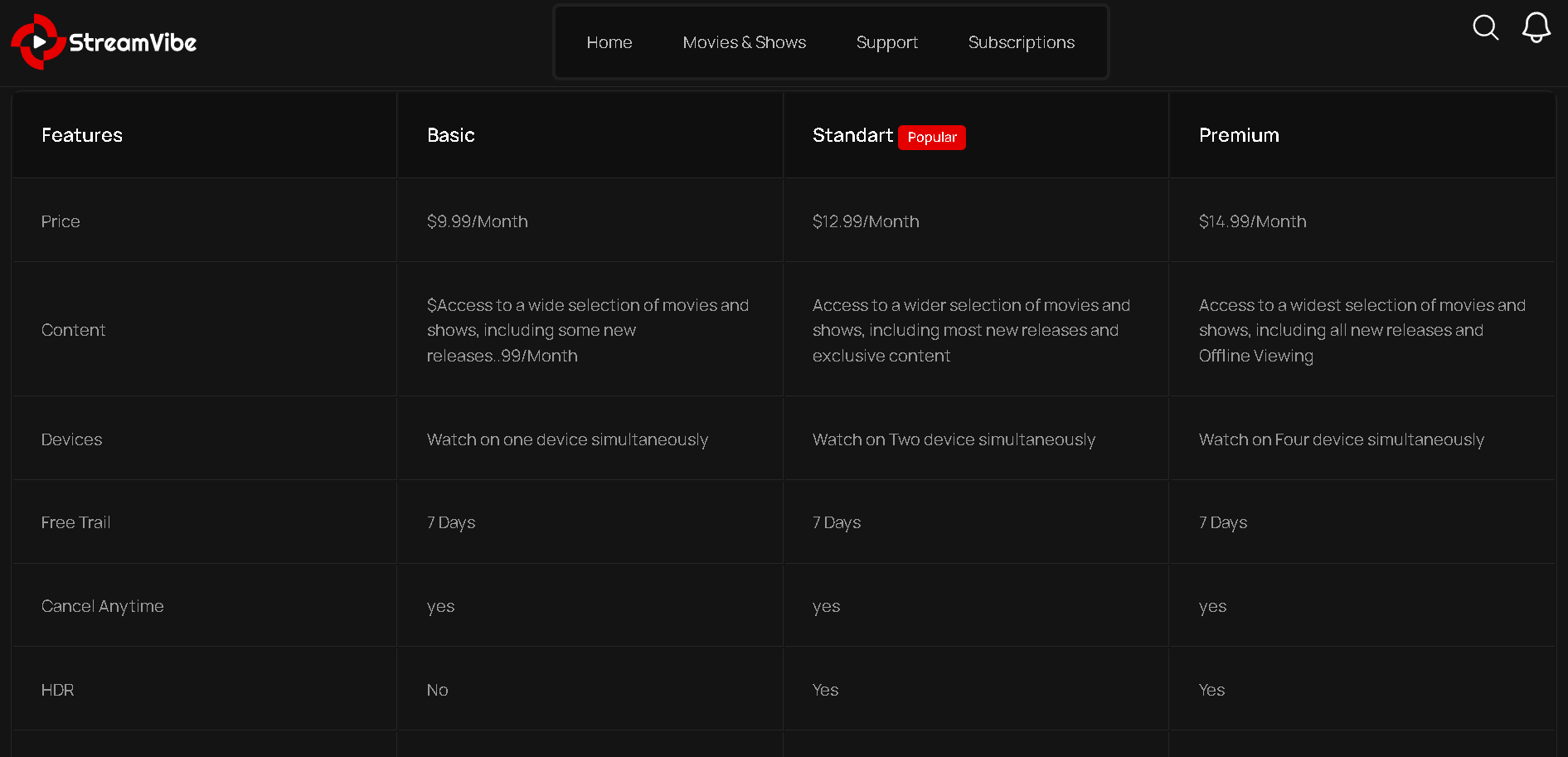Select the Standart plan column header
Screen dimensions: 1568x757
(x=852, y=135)
